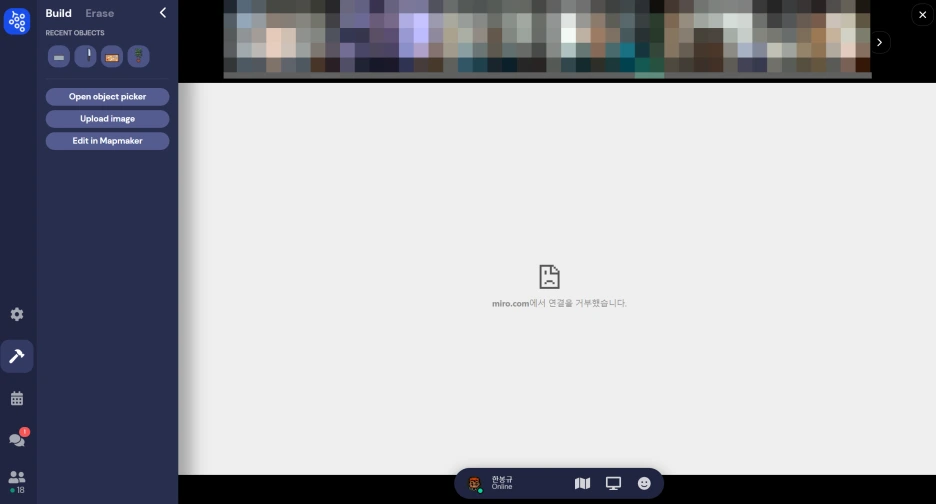Click the avatar in the bottom bar

475,483
